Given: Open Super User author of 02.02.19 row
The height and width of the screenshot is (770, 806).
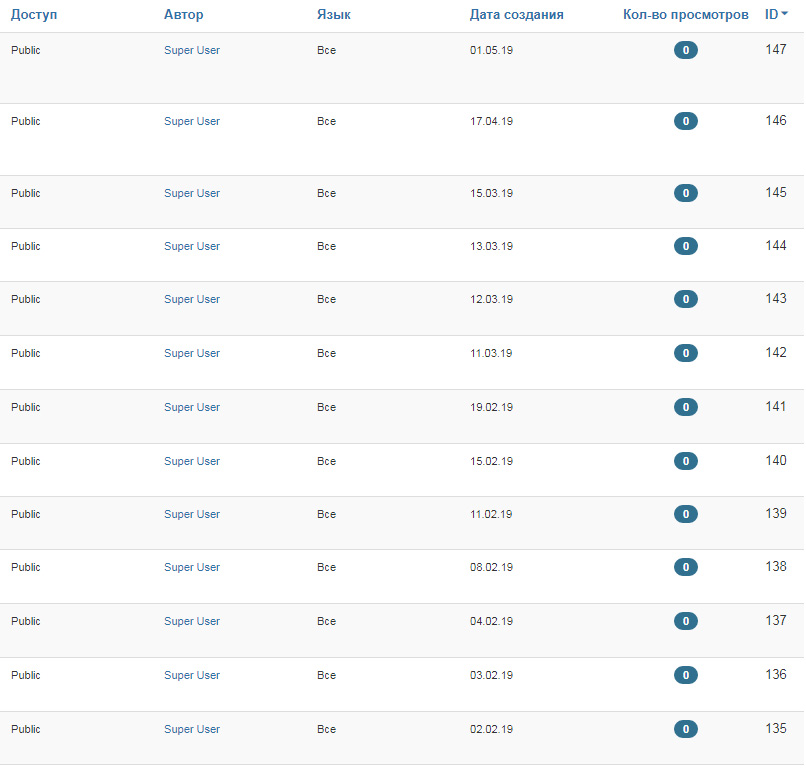Looking at the screenshot, I should coord(192,729).
